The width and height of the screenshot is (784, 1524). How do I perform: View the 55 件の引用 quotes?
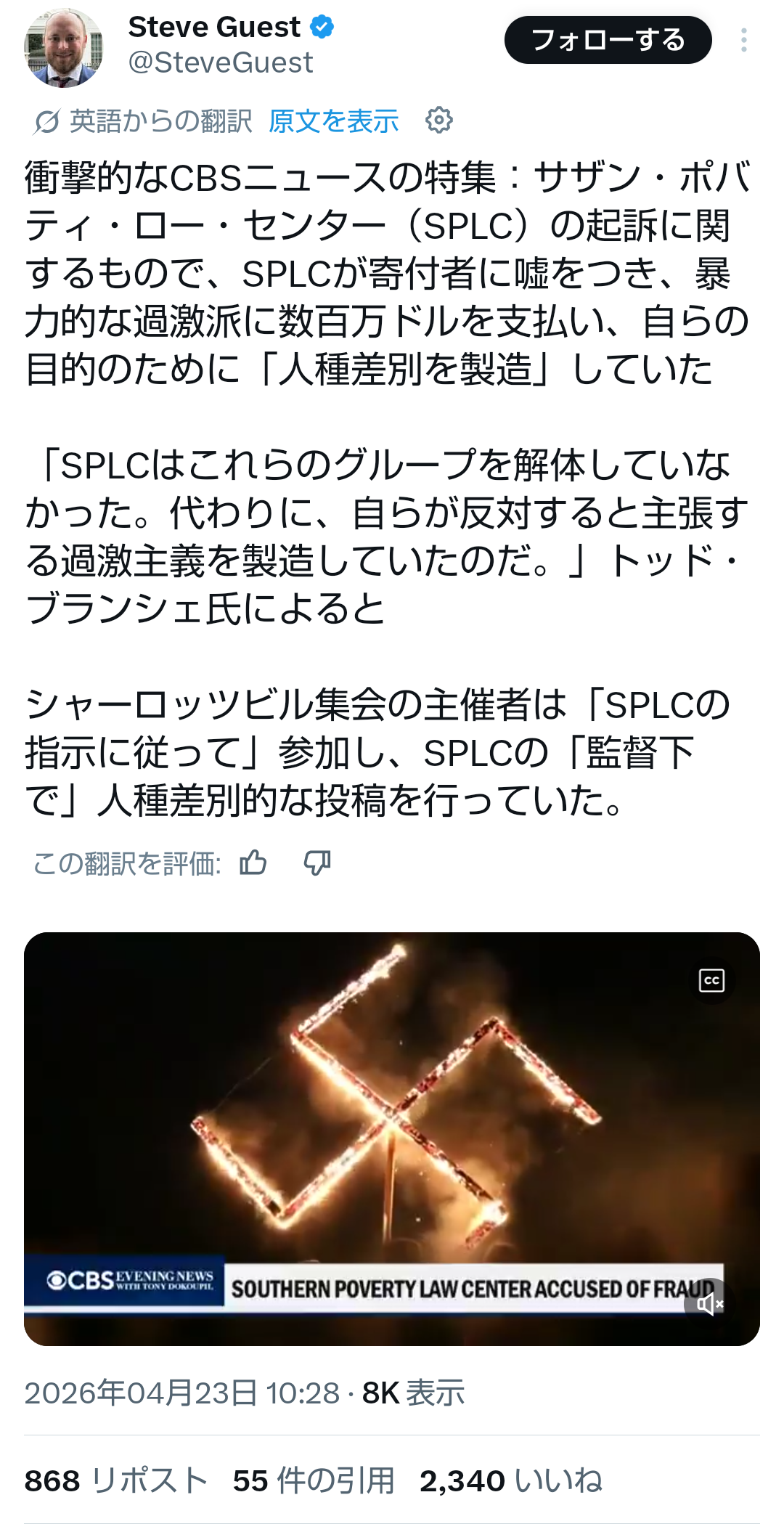tap(314, 1480)
